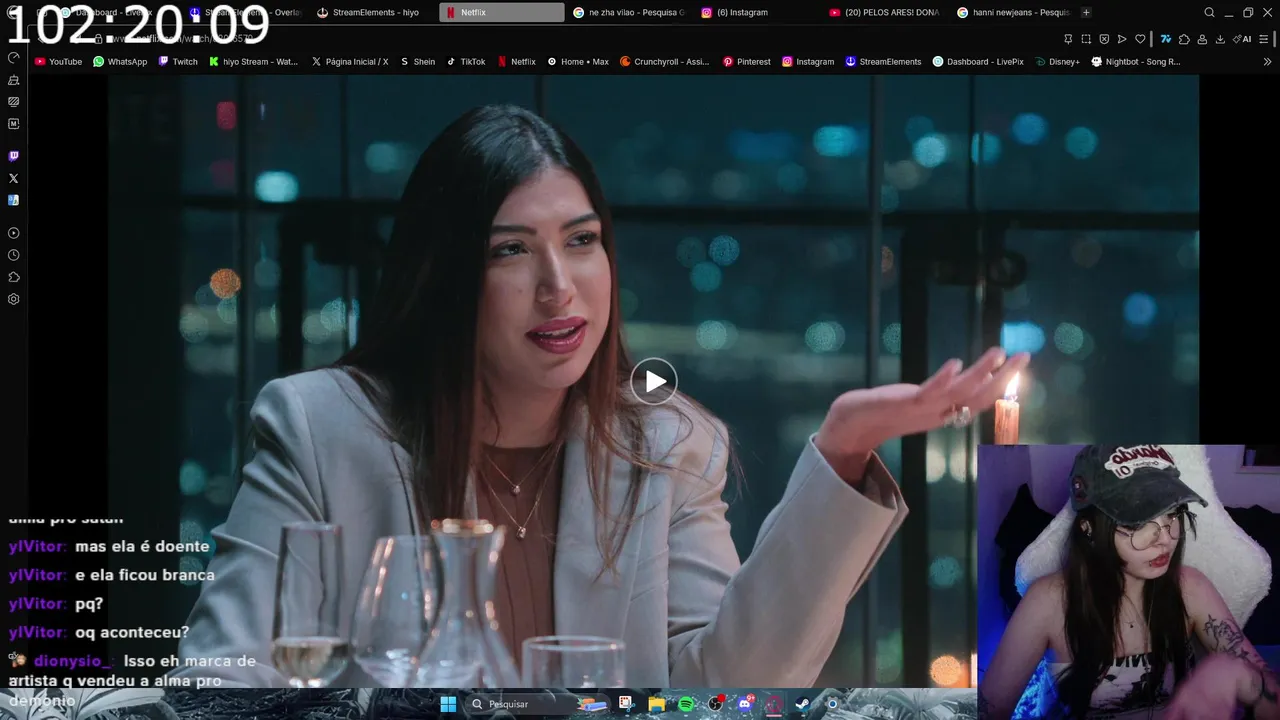Open the easy setup menu icon
Image resolution: width=1280 pixels, height=720 pixels.
[1264, 39]
